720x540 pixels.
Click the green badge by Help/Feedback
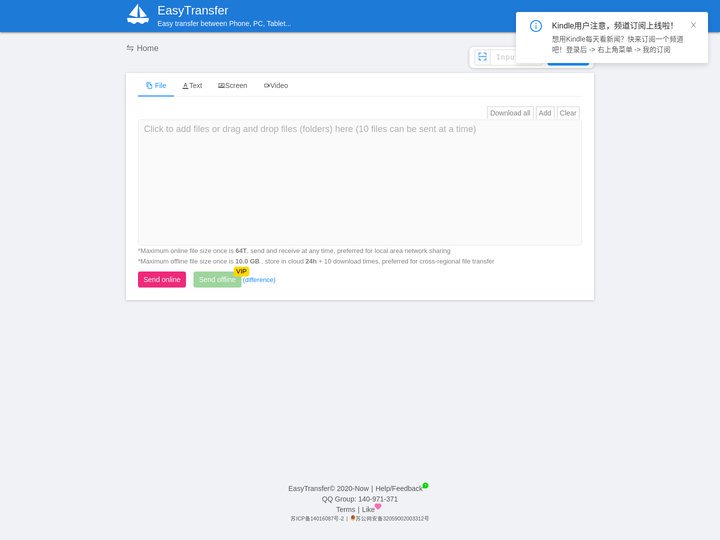tap(425, 485)
